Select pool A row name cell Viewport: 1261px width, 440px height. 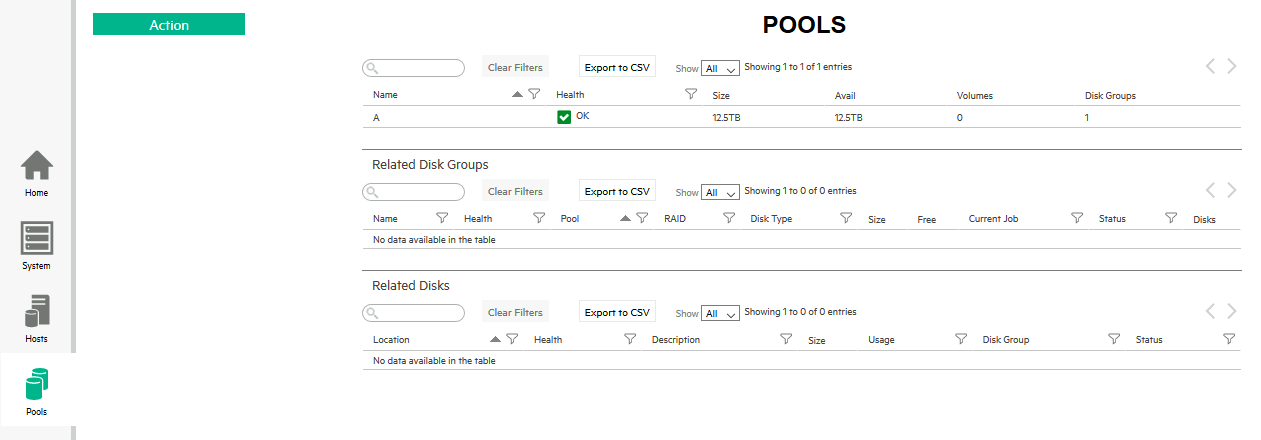tap(376, 118)
